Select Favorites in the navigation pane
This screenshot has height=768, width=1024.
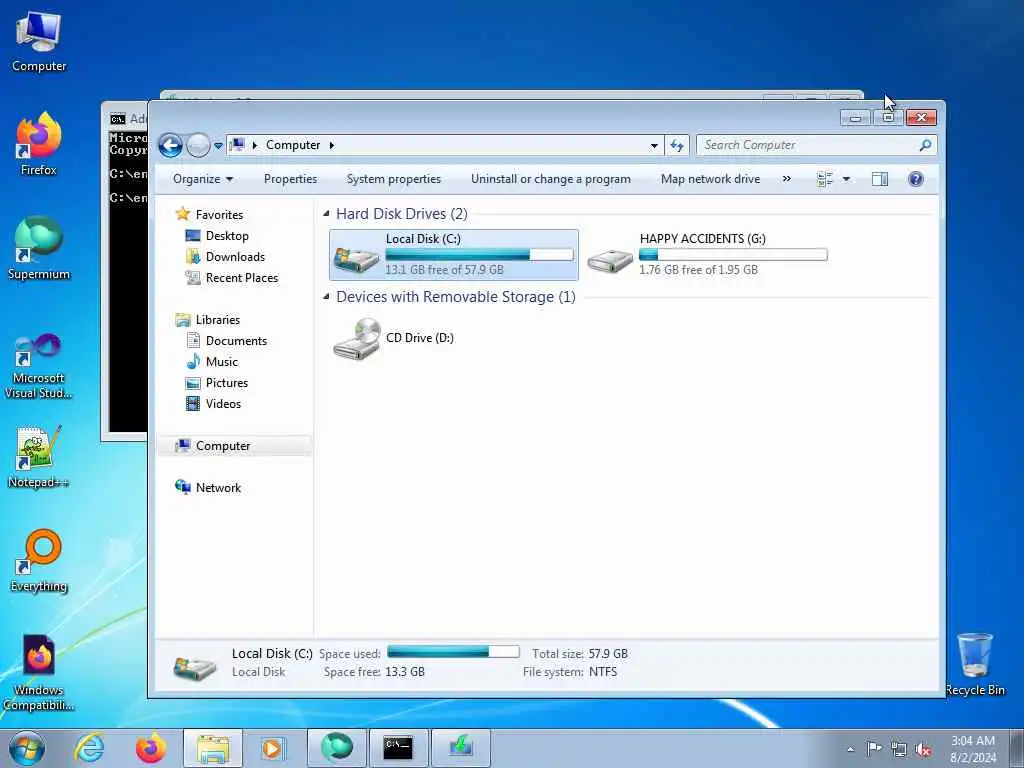click(x=219, y=215)
